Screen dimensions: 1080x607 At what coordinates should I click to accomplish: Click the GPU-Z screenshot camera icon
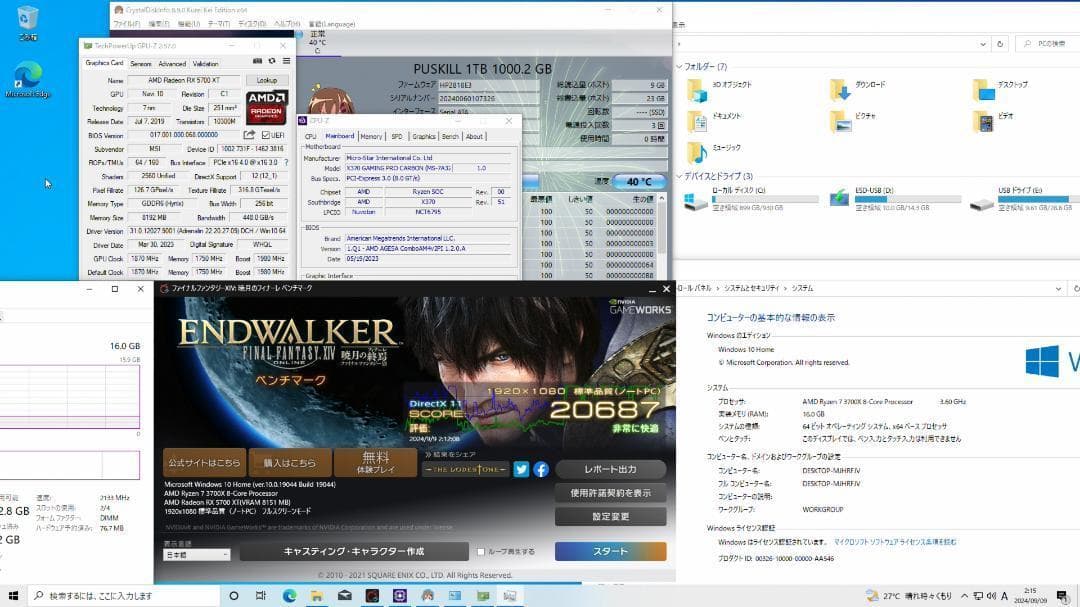(257, 62)
